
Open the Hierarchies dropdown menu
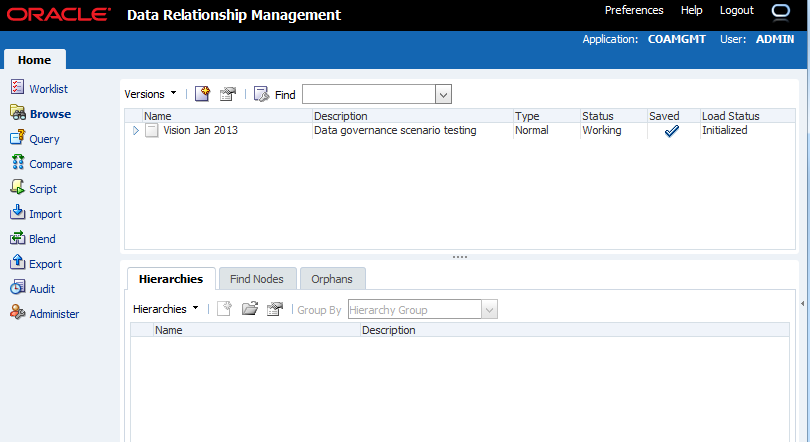click(x=166, y=309)
